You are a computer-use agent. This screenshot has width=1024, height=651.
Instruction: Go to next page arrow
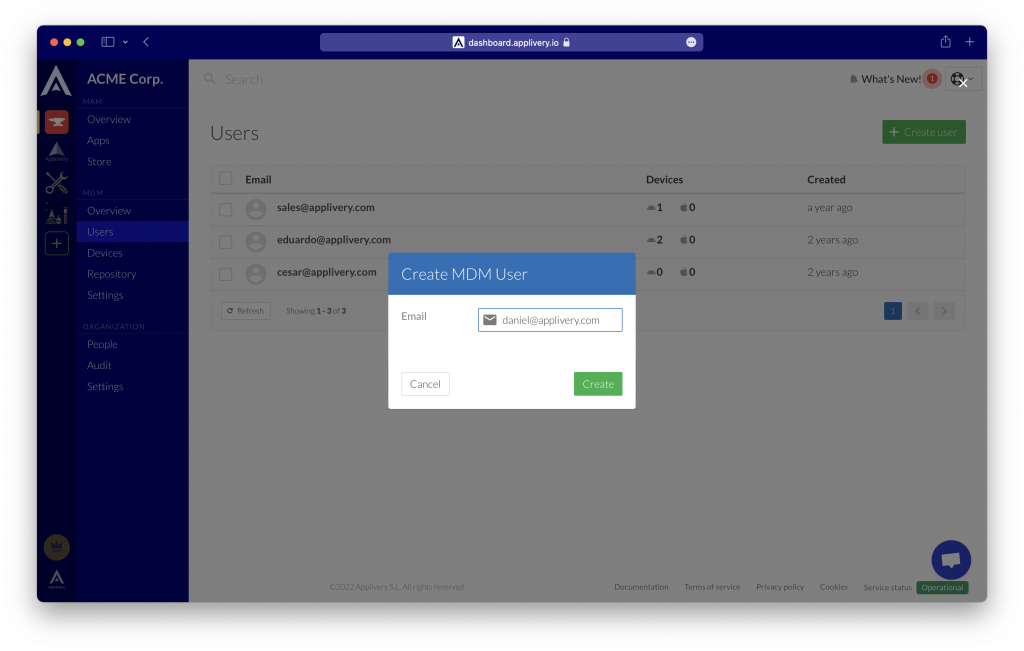click(x=944, y=311)
